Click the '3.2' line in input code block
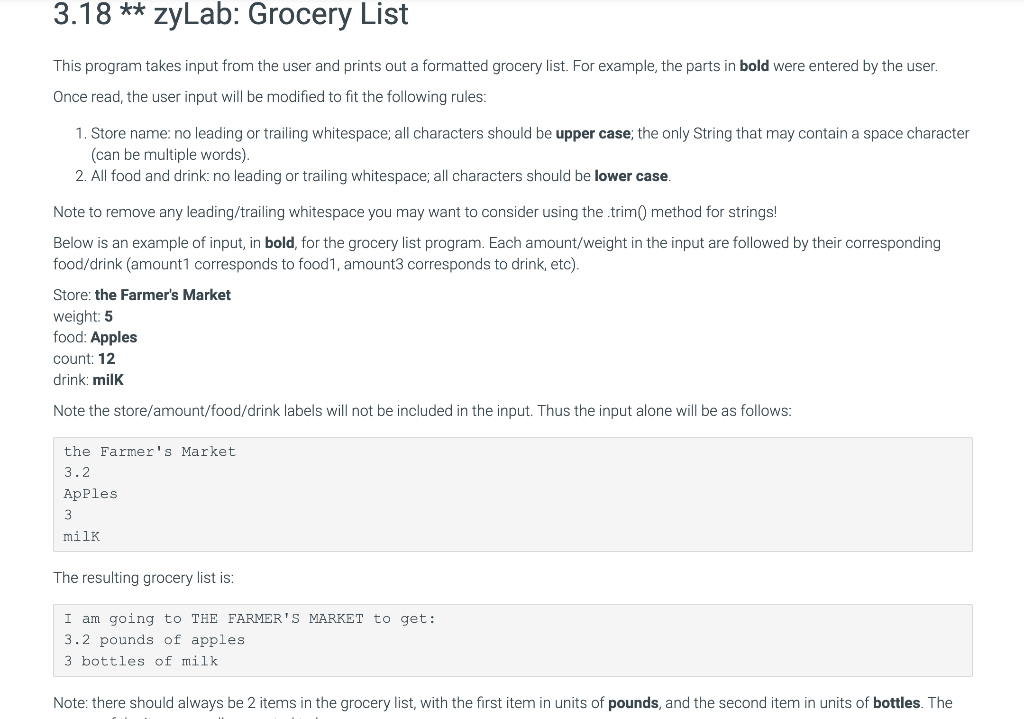This screenshot has height=719, width=1024. point(77,473)
